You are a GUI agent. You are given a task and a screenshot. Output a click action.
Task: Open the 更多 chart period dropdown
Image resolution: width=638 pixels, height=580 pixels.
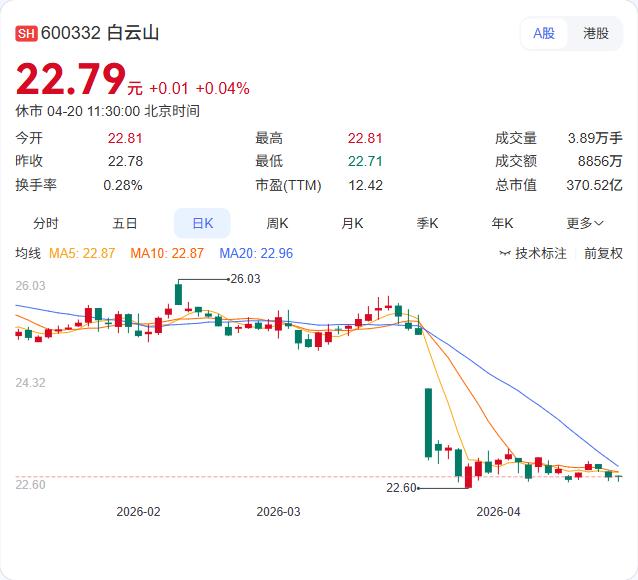pos(585,223)
